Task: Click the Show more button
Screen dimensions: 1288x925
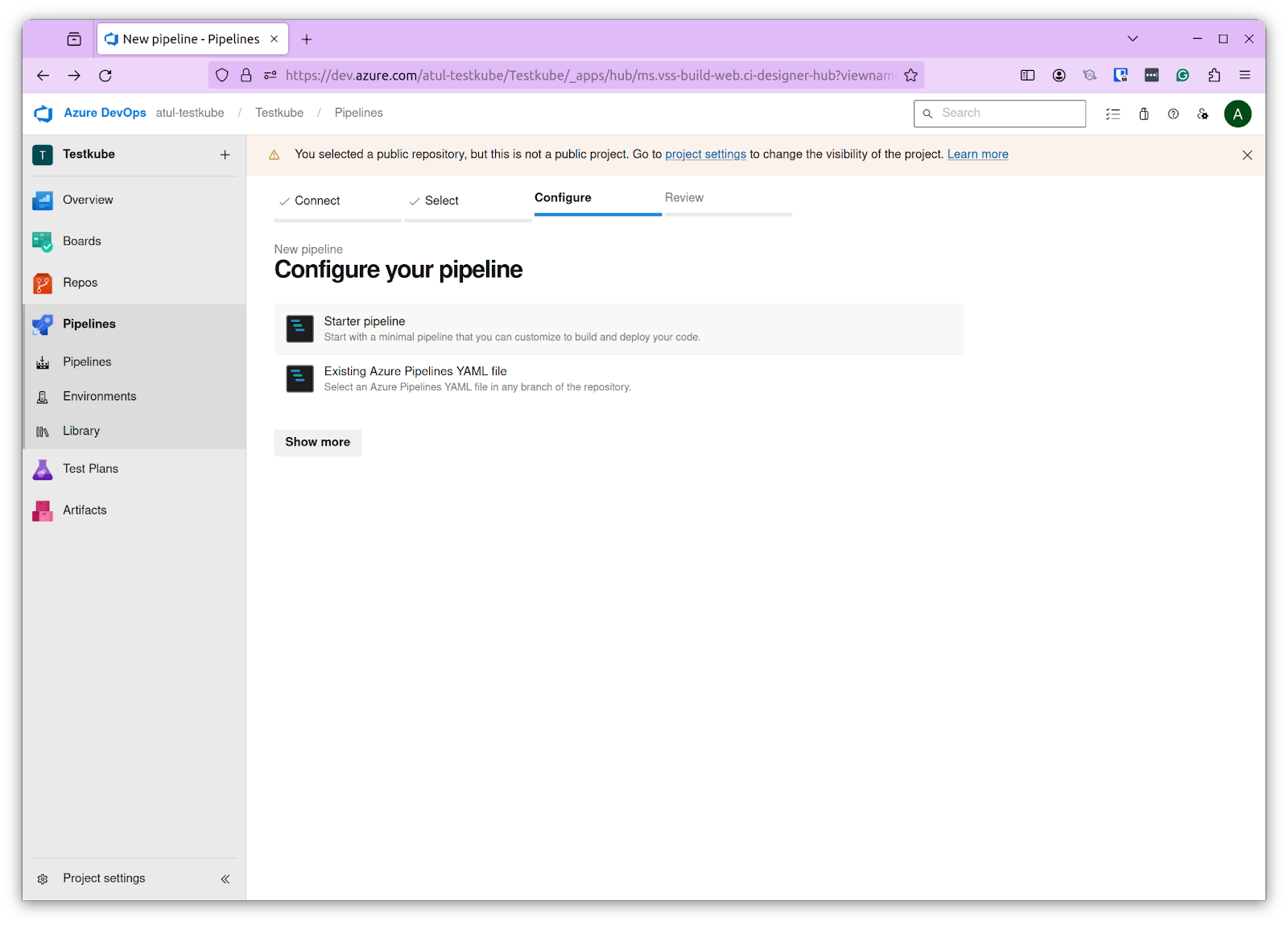Action: tap(318, 443)
